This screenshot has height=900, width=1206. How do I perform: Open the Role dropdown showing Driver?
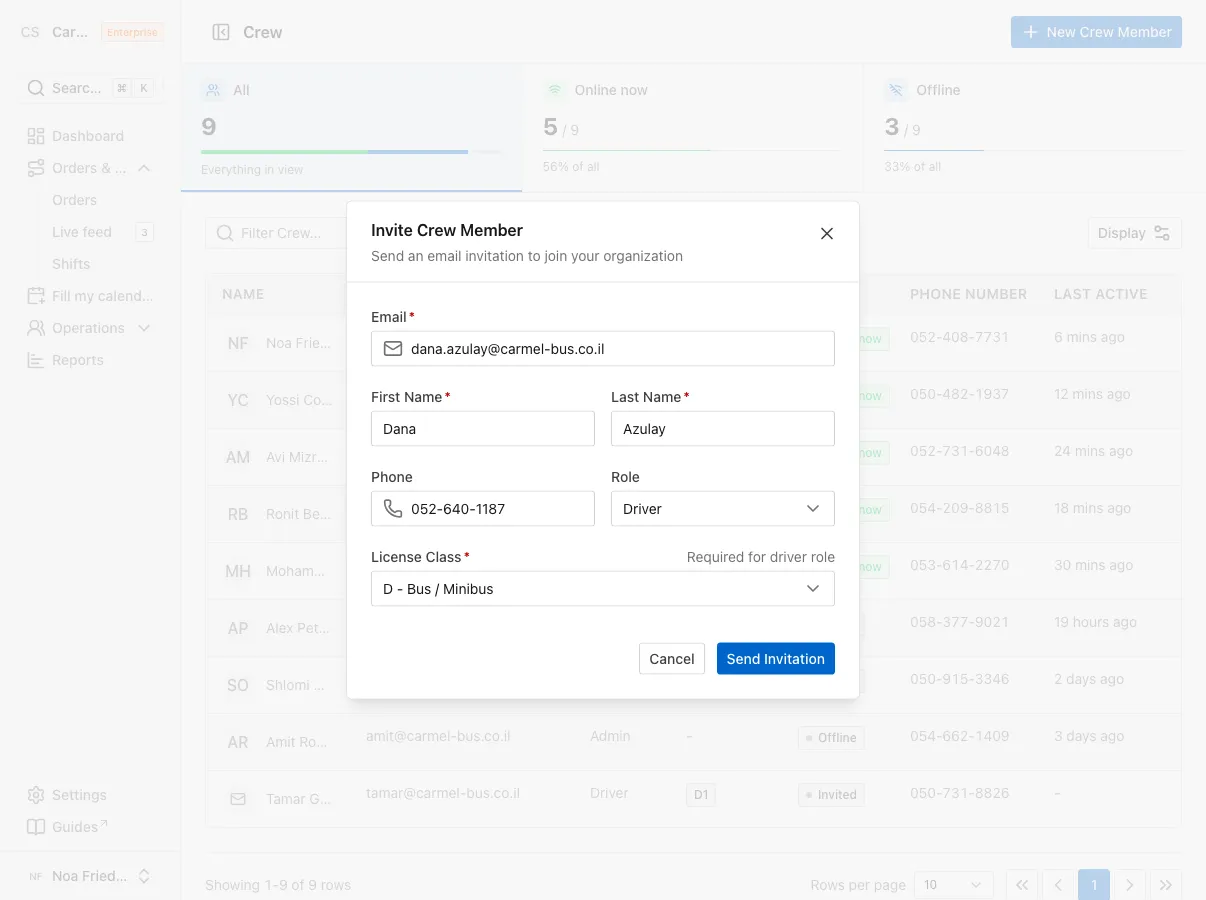(723, 509)
